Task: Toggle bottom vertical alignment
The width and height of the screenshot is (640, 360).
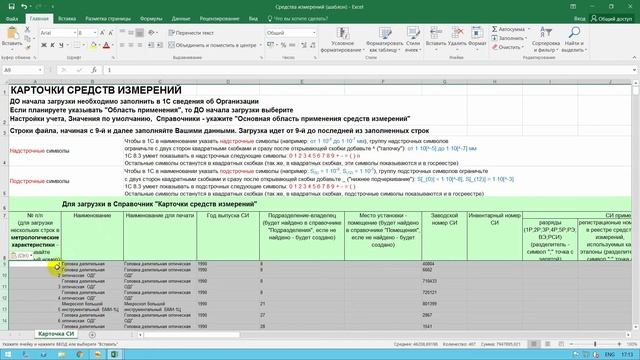Action: [140, 33]
